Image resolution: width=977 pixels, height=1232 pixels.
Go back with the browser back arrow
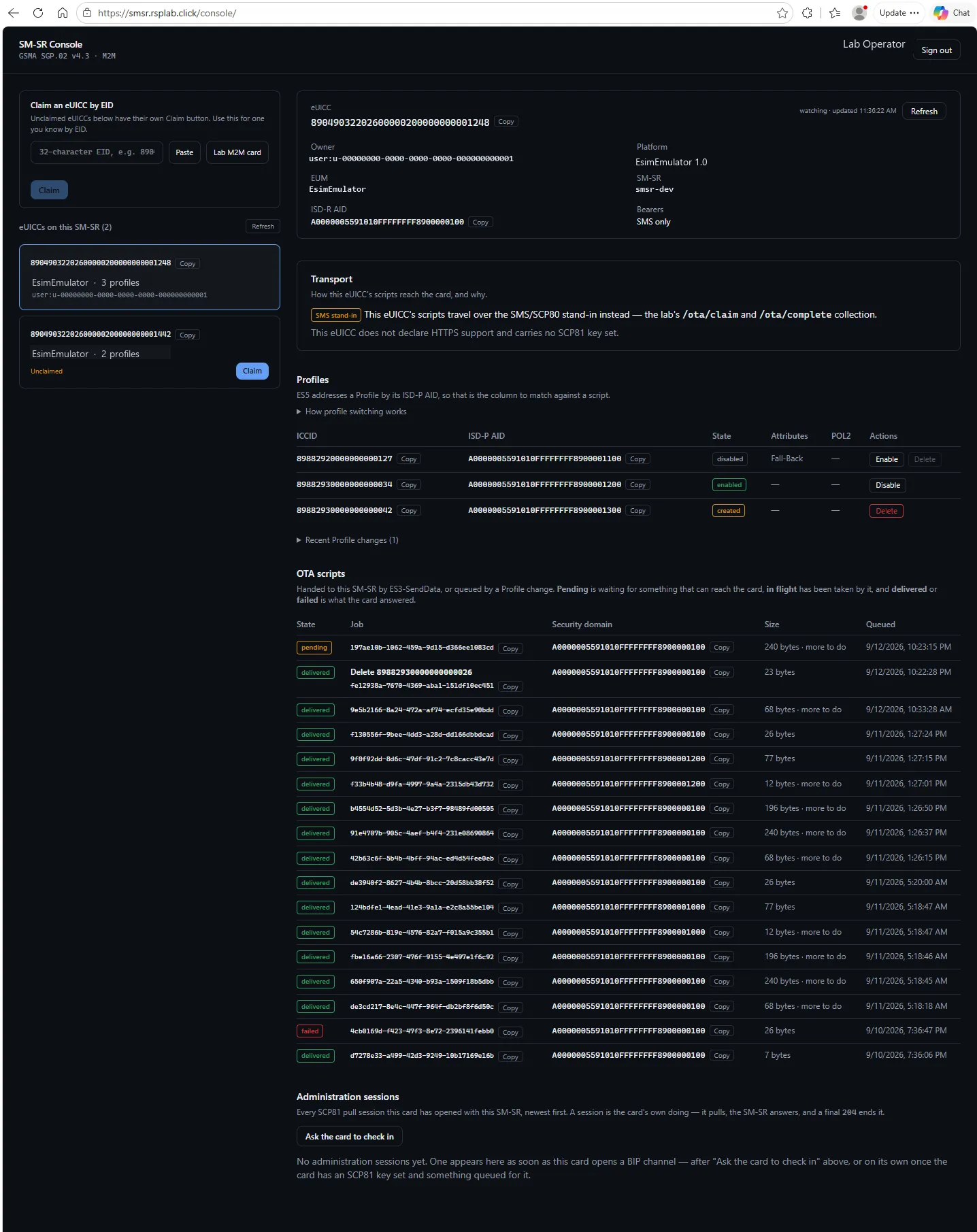14,13
